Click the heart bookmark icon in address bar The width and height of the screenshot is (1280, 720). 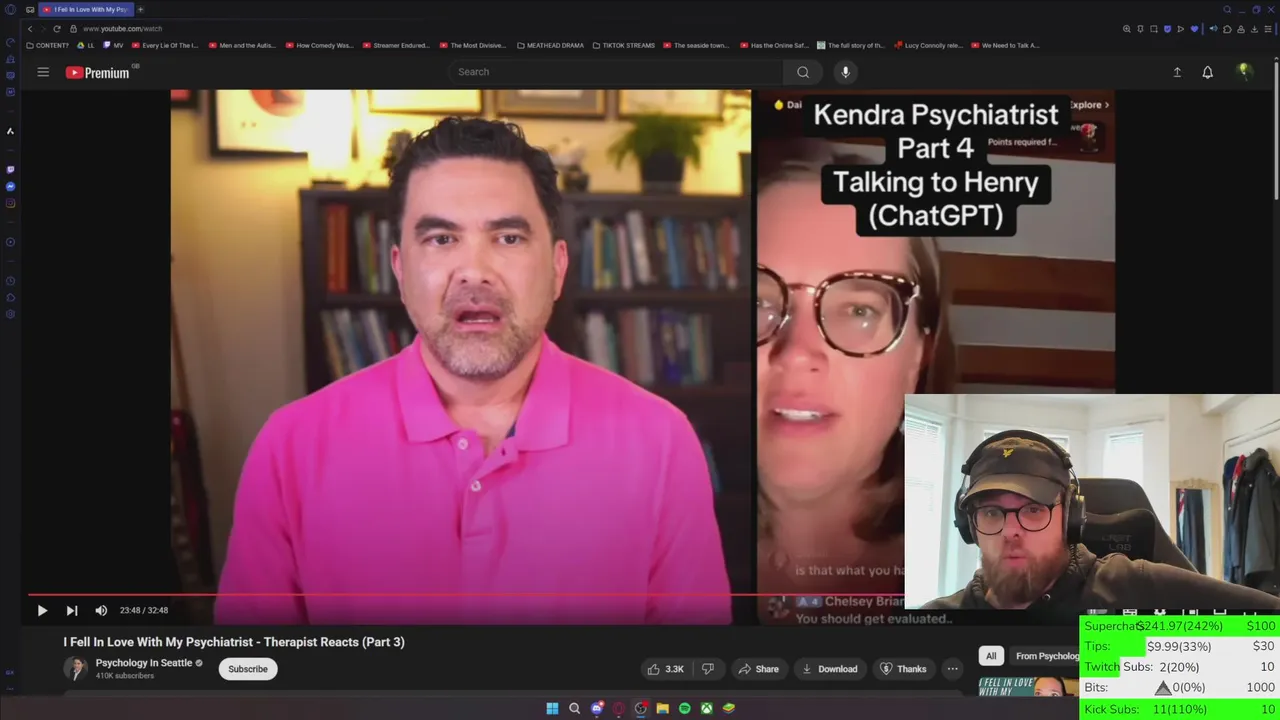point(1194,29)
